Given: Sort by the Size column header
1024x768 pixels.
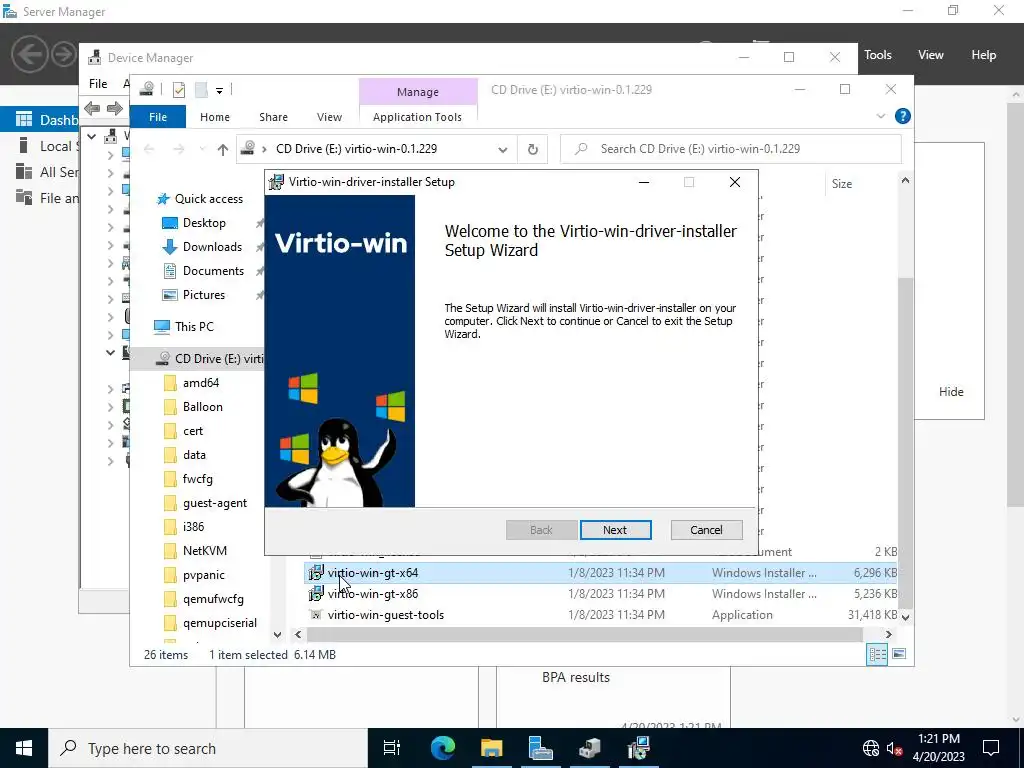Looking at the screenshot, I should point(842,184).
